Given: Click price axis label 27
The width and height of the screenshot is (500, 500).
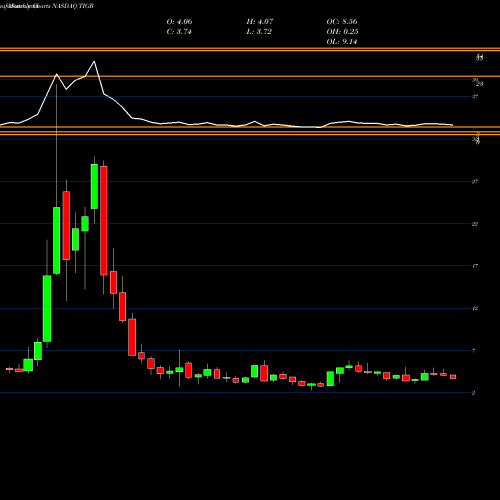Looking at the screenshot, I should 475,181.
